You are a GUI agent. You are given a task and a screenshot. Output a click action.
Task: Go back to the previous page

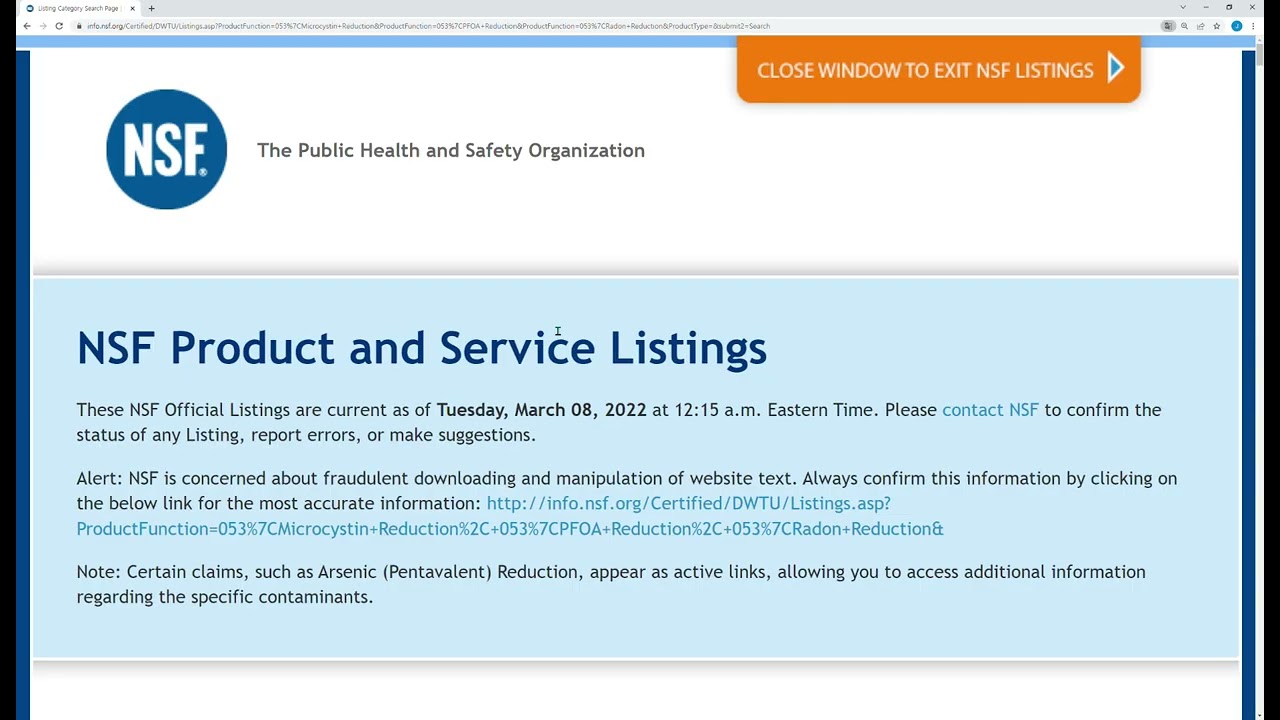[27, 26]
